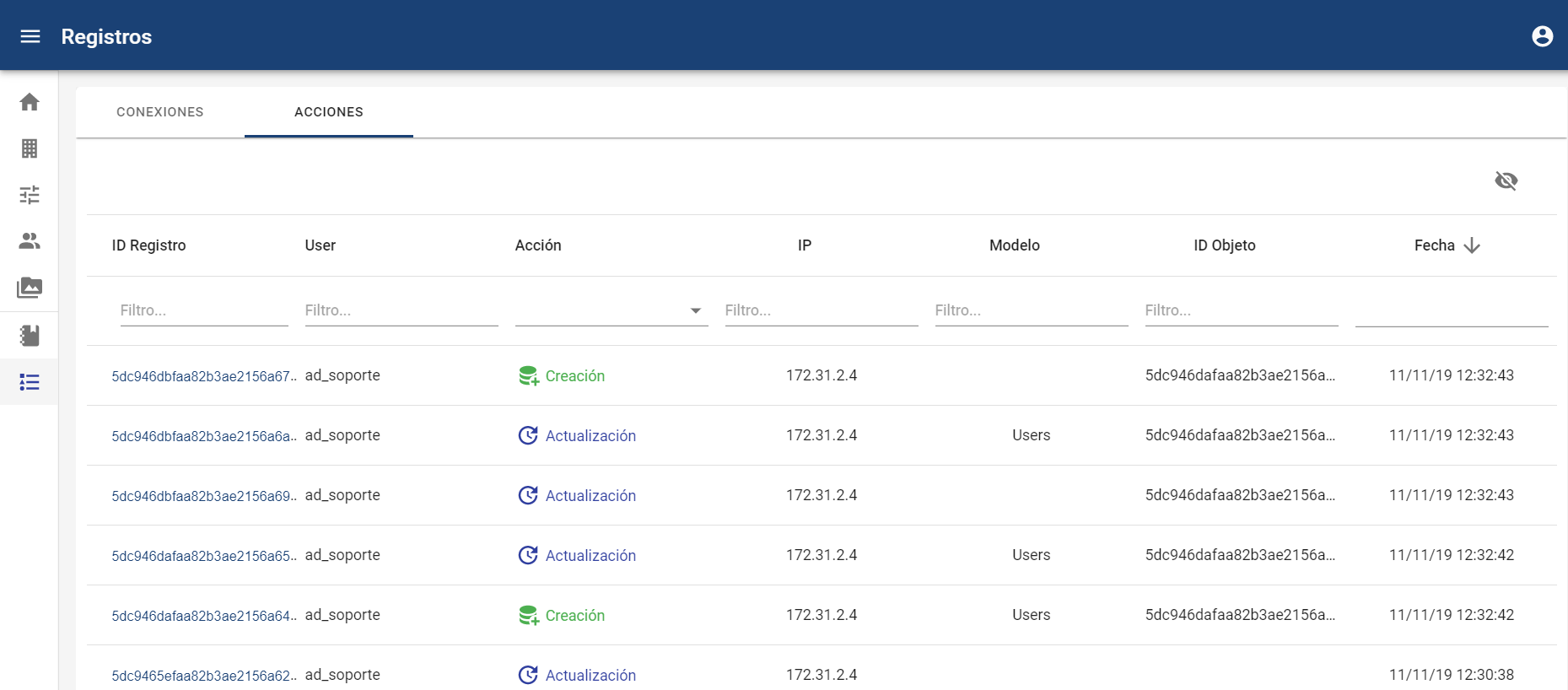The image size is (1568, 690).
Task: Open the notebook sidebar icon
Action: (x=30, y=336)
